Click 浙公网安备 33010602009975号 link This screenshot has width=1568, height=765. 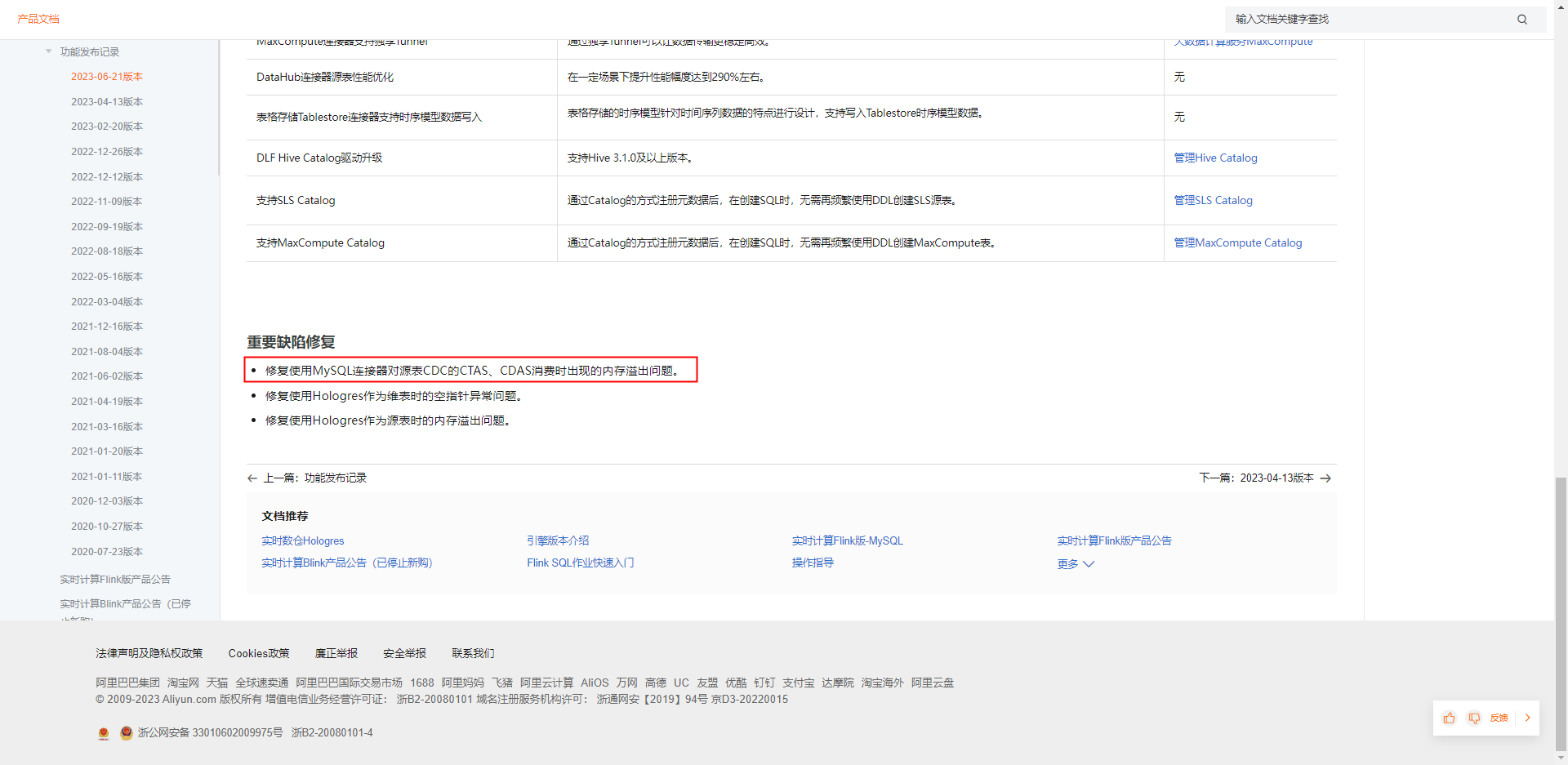[210, 733]
